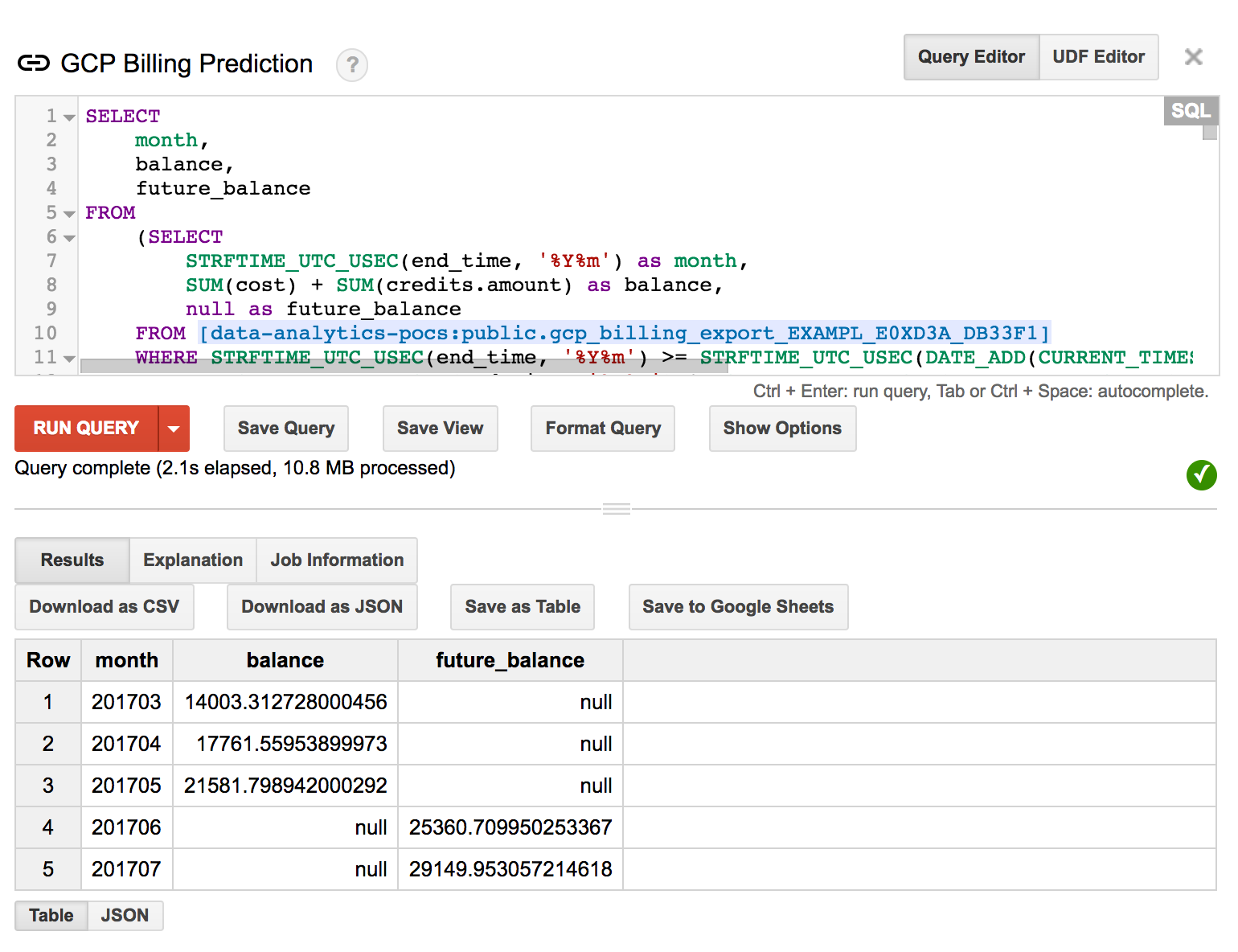
Task: Click the query link chain icon
Action: click(x=34, y=64)
